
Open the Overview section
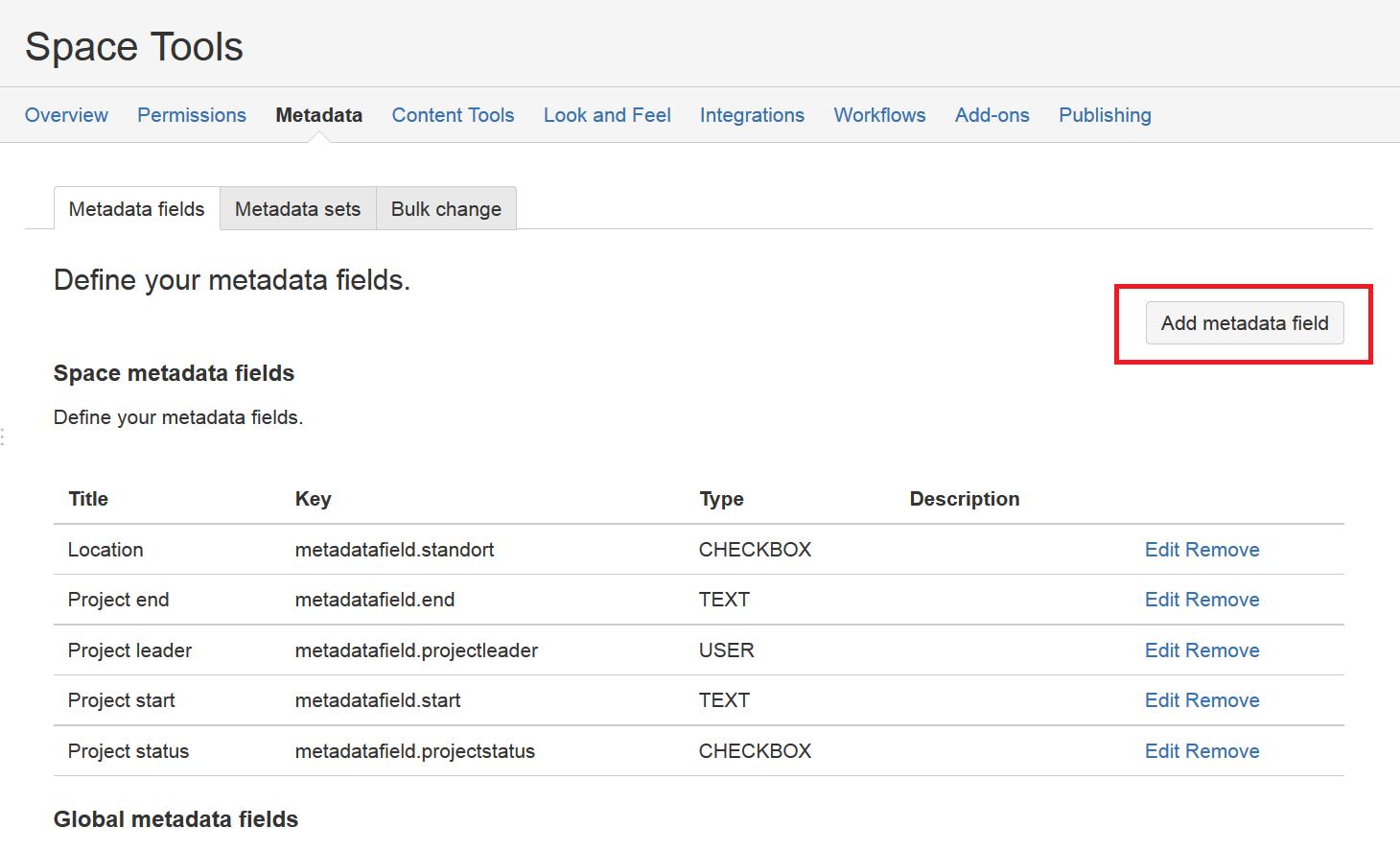66,114
